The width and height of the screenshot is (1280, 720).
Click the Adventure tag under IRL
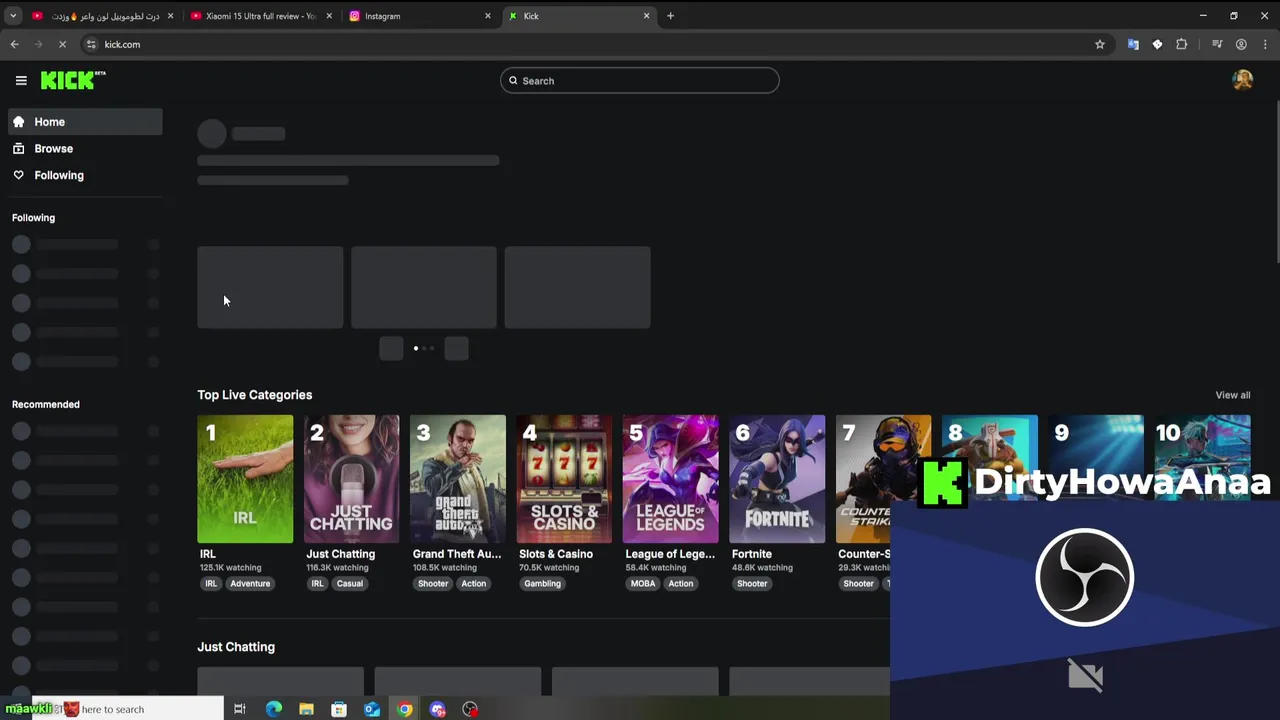pos(250,584)
